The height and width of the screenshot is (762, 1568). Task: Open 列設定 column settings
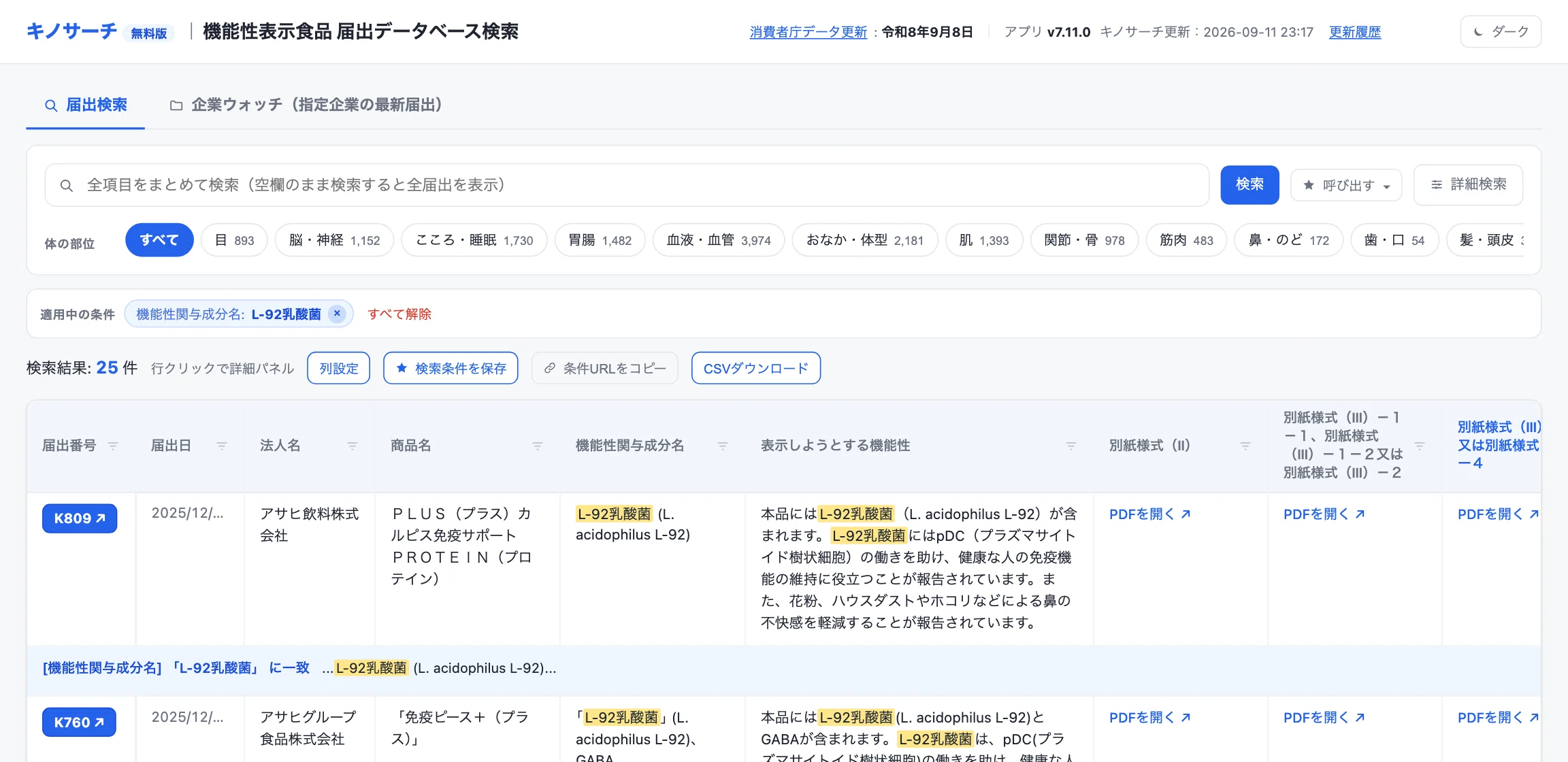(338, 368)
